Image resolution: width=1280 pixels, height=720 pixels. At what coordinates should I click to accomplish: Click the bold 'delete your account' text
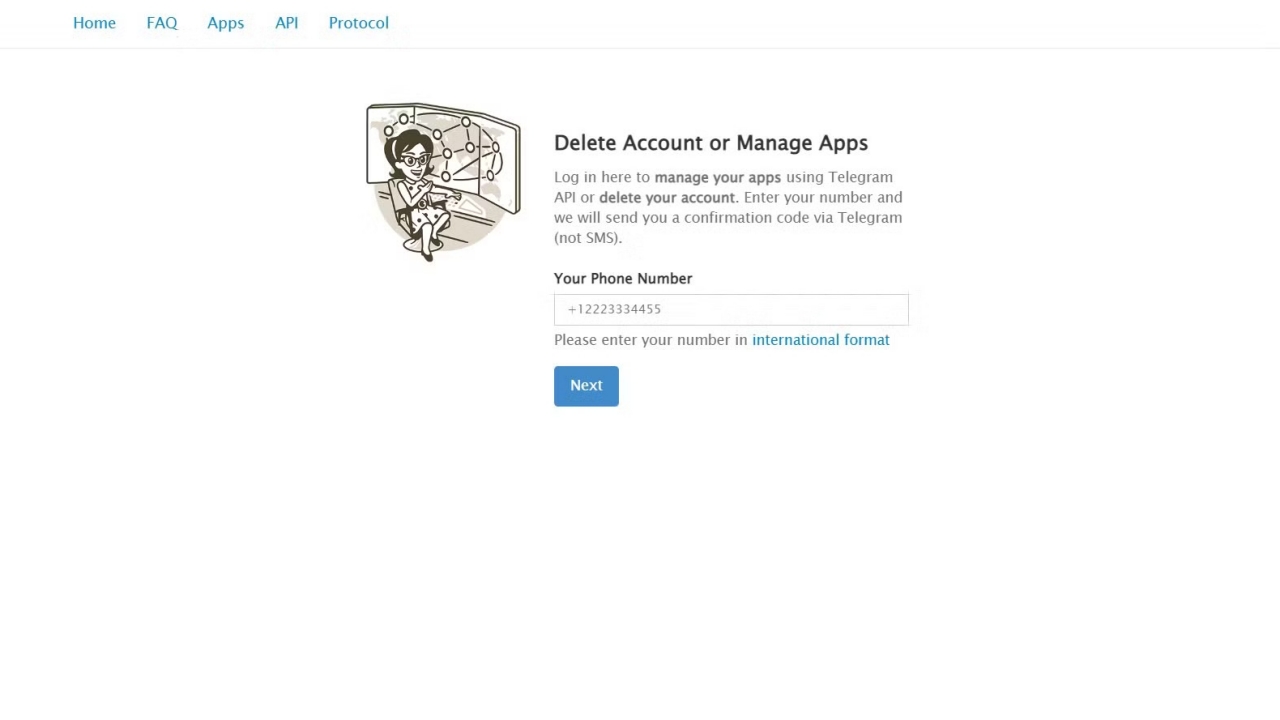pos(667,198)
